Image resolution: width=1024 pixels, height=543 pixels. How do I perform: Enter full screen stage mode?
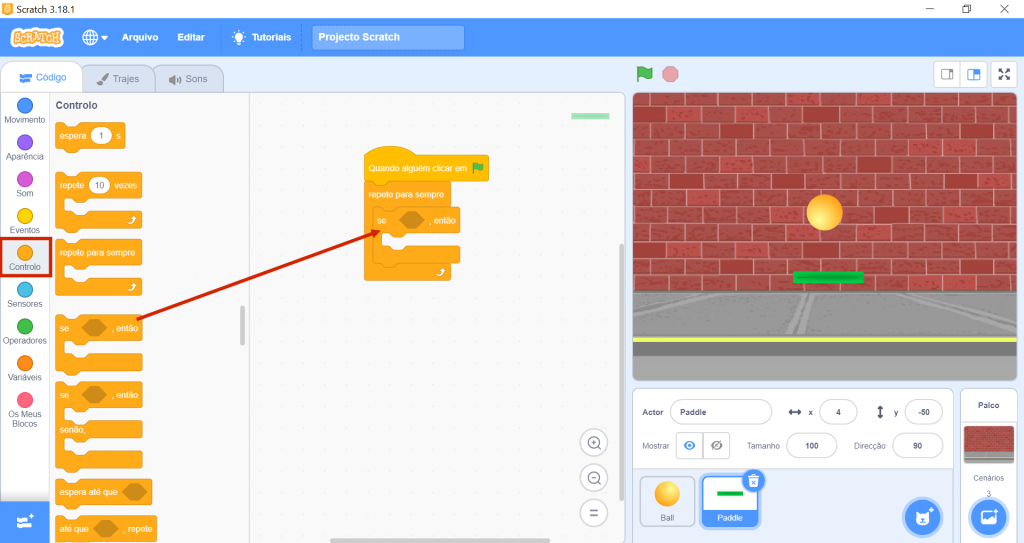pyautogui.click(x=1004, y=74)
